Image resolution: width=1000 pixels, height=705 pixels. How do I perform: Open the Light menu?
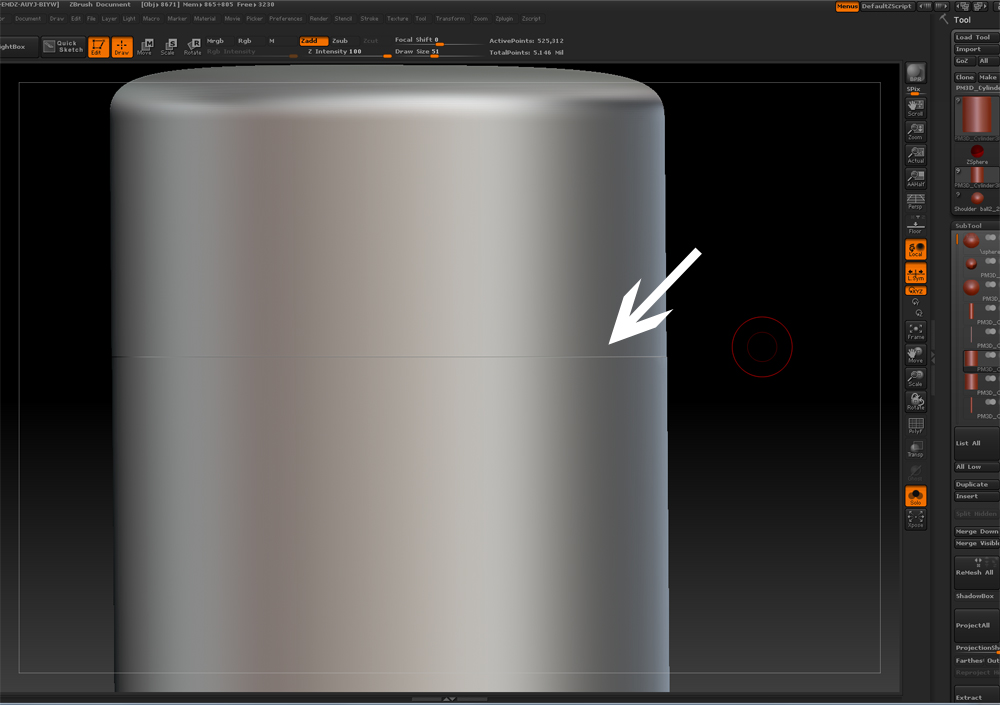coord(129,19)
